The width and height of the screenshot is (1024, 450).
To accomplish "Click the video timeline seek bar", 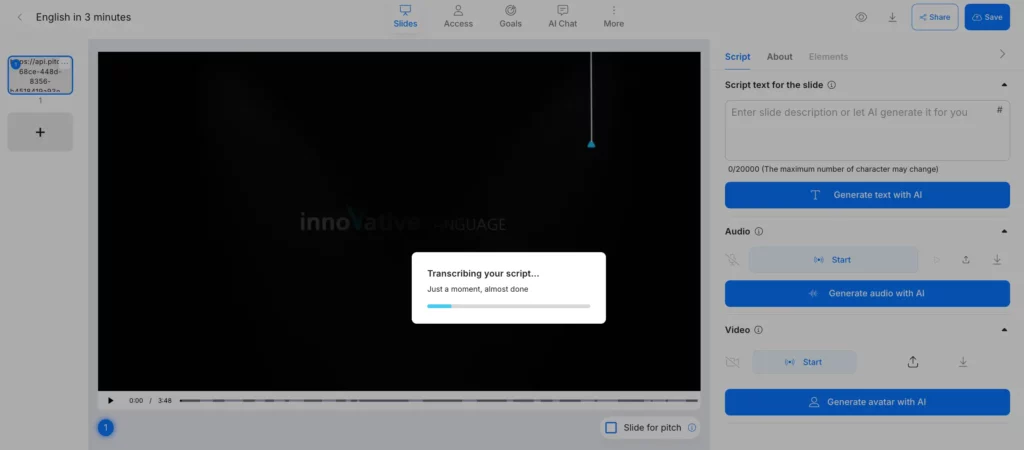I will (x=440, y=400).
